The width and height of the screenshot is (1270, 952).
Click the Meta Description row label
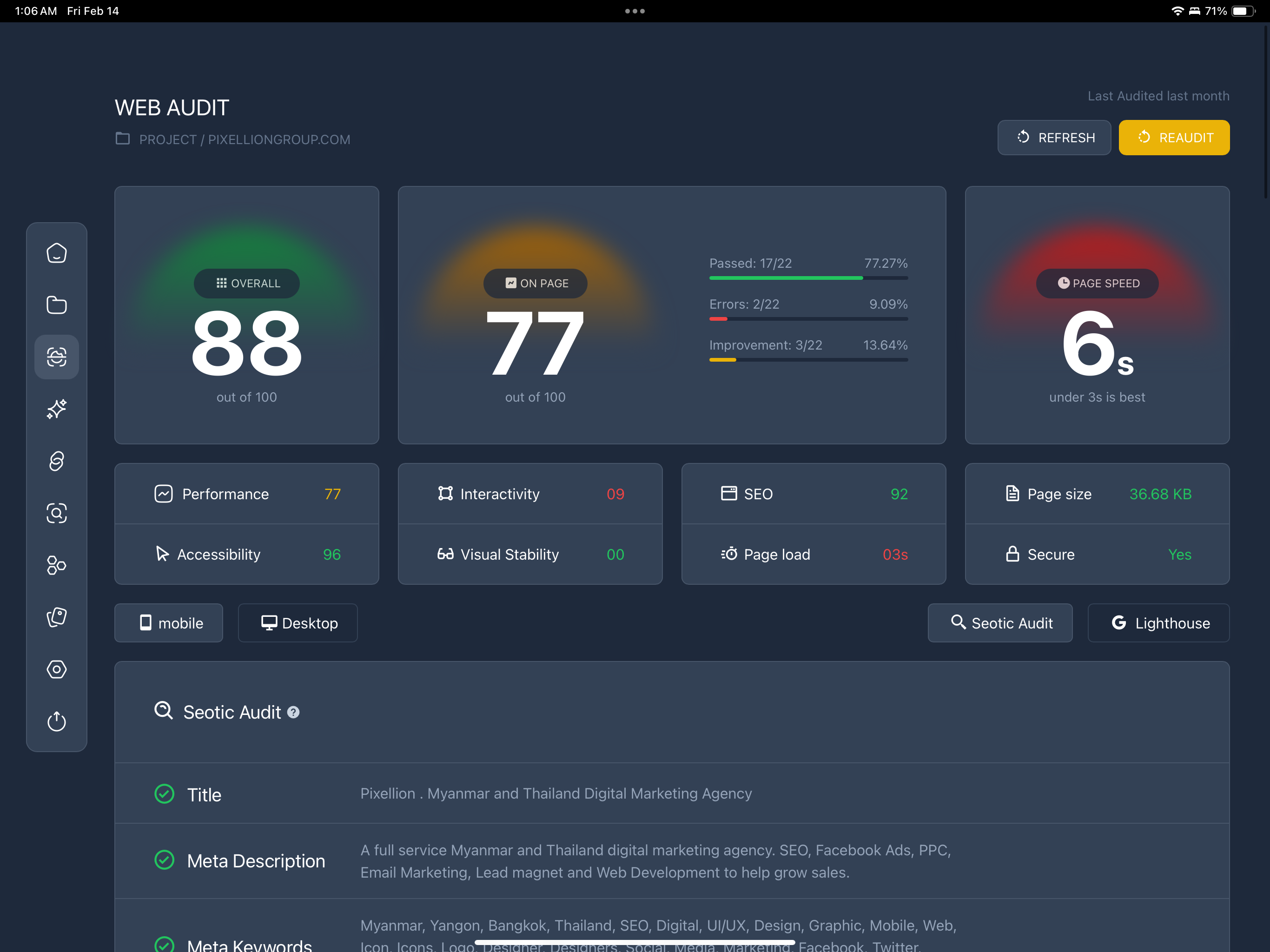coord(256,861)
